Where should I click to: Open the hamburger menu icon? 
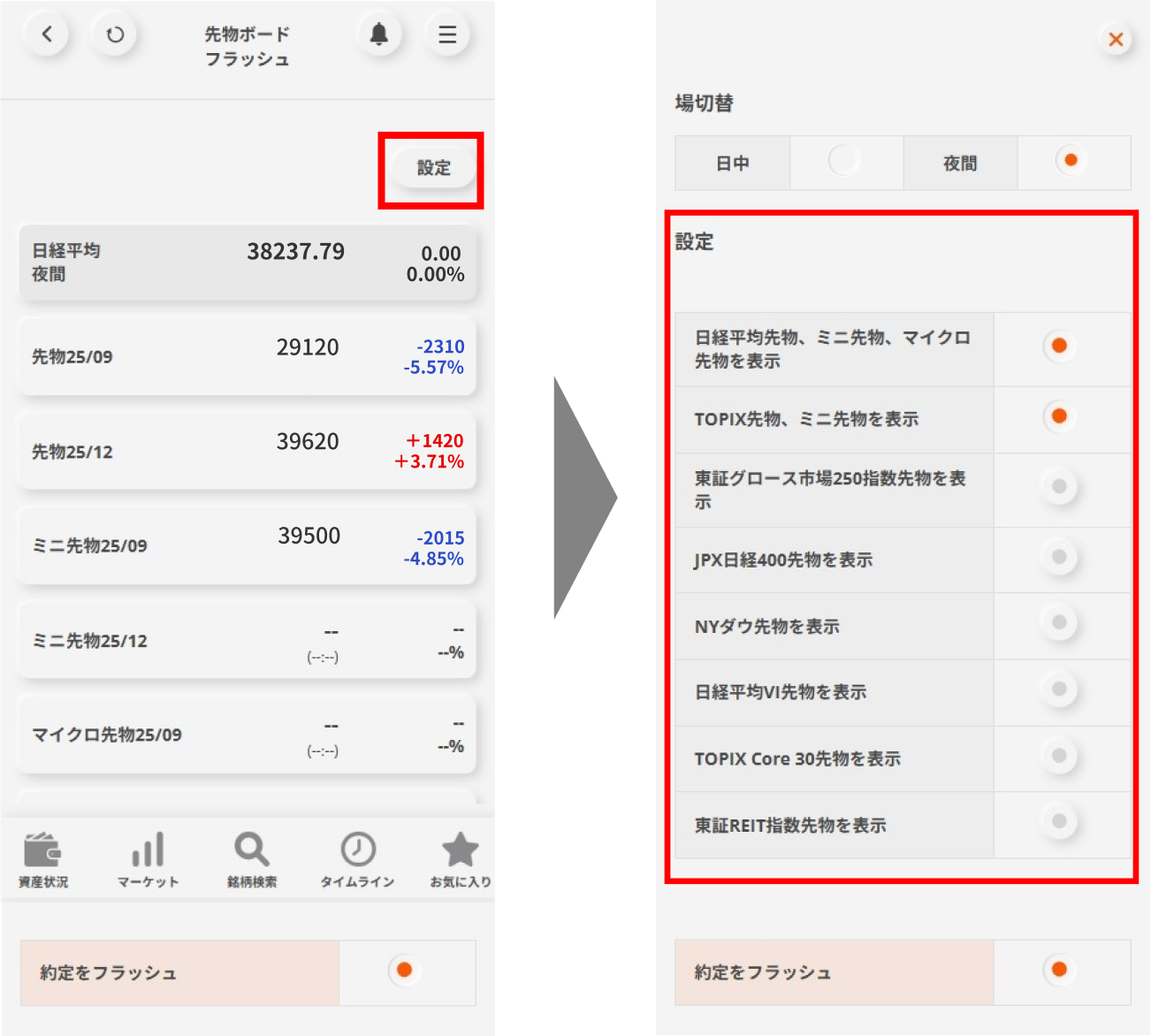click(x=447, y=34)
